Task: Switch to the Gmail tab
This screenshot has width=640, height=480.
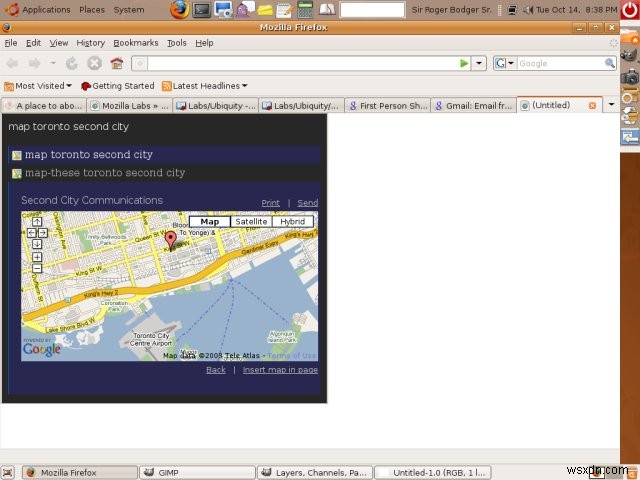Action: click(473, 106)
